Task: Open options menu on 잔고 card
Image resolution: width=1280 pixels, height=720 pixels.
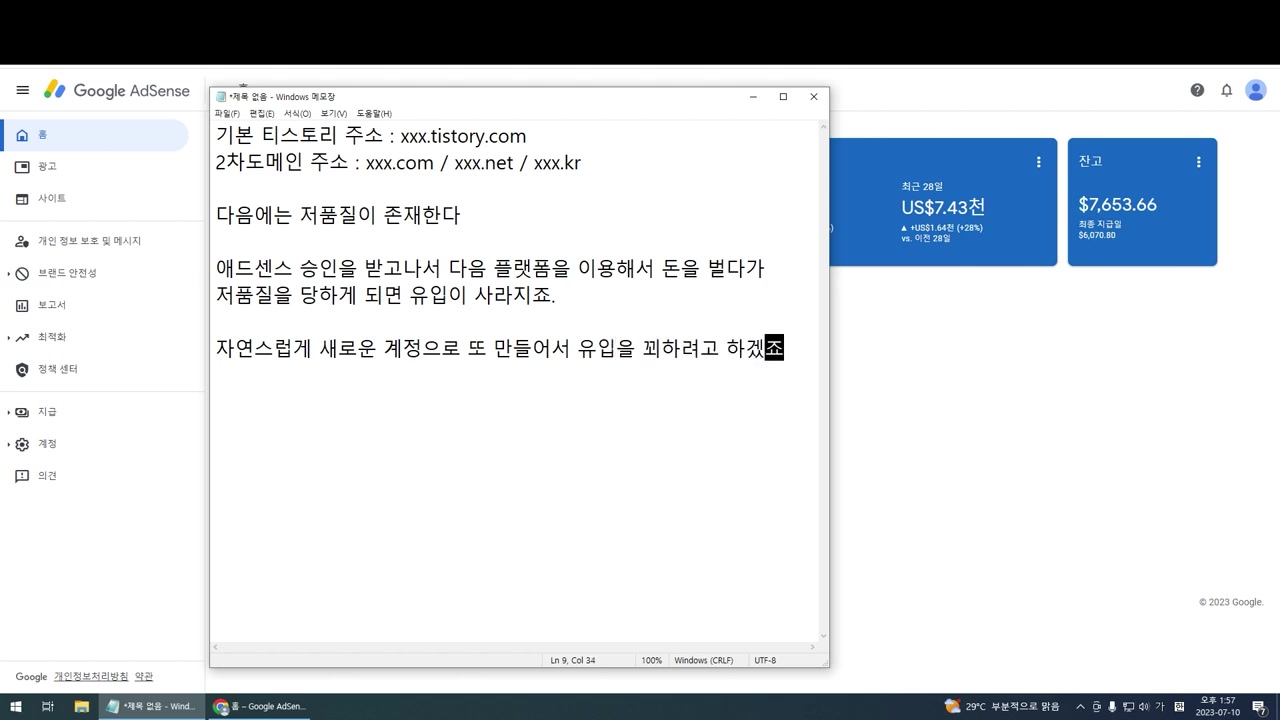Action: pos(1198,162)
